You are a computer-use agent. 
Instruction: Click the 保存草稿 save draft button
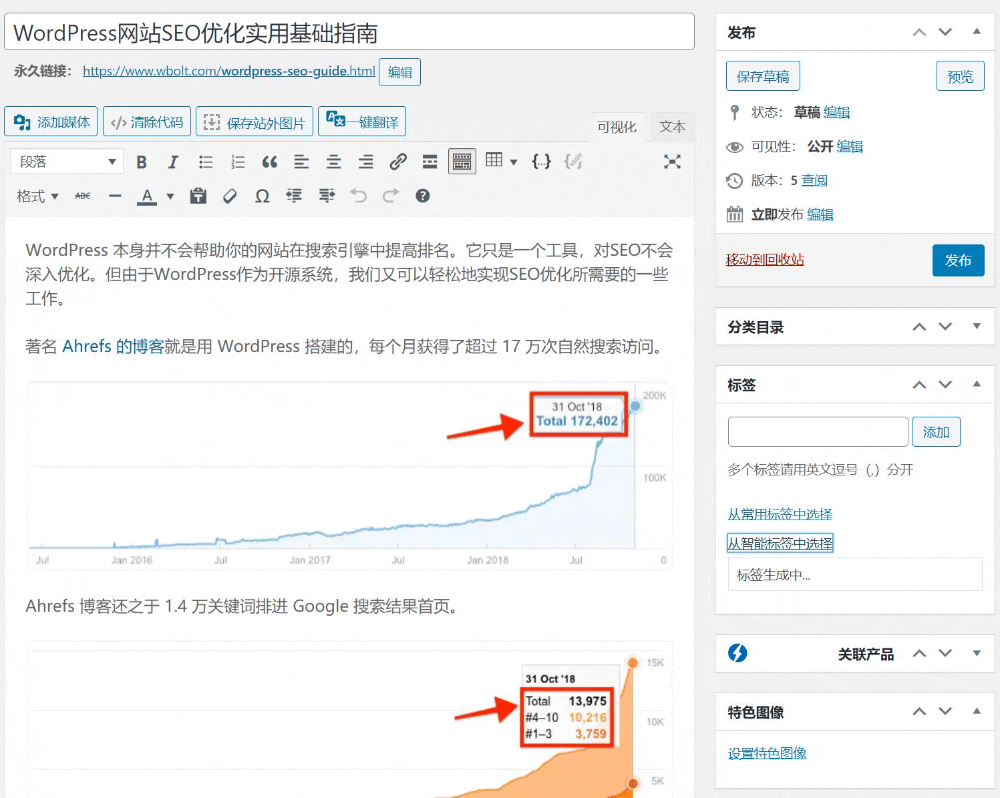pos(764,75)
